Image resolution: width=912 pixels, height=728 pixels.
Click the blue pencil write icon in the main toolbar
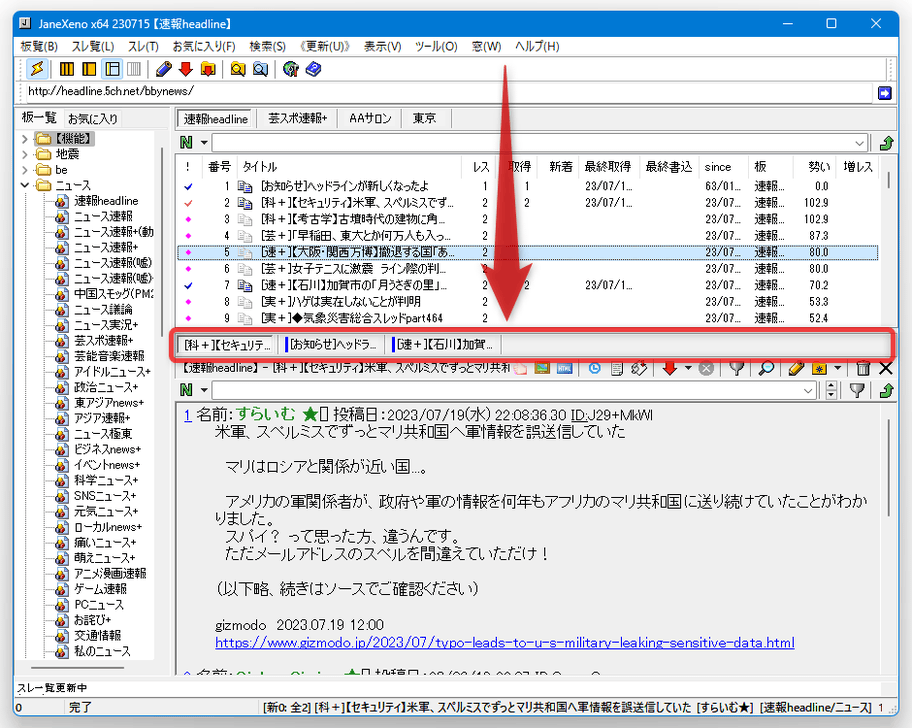coord(163,69)
